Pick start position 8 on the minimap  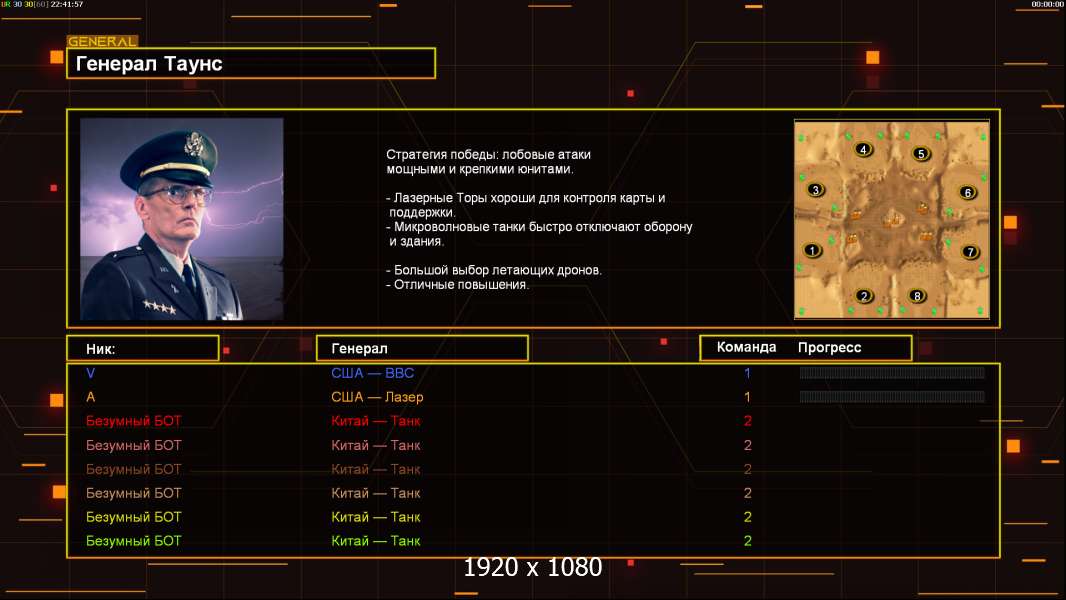pyautogui.click(x=917, y=296)
